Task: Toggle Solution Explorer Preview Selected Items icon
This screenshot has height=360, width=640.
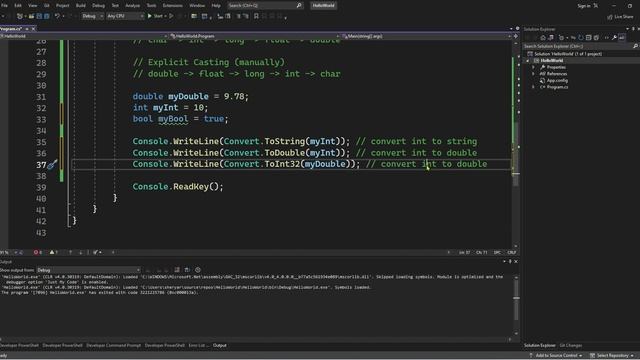Action: point(622,38)
